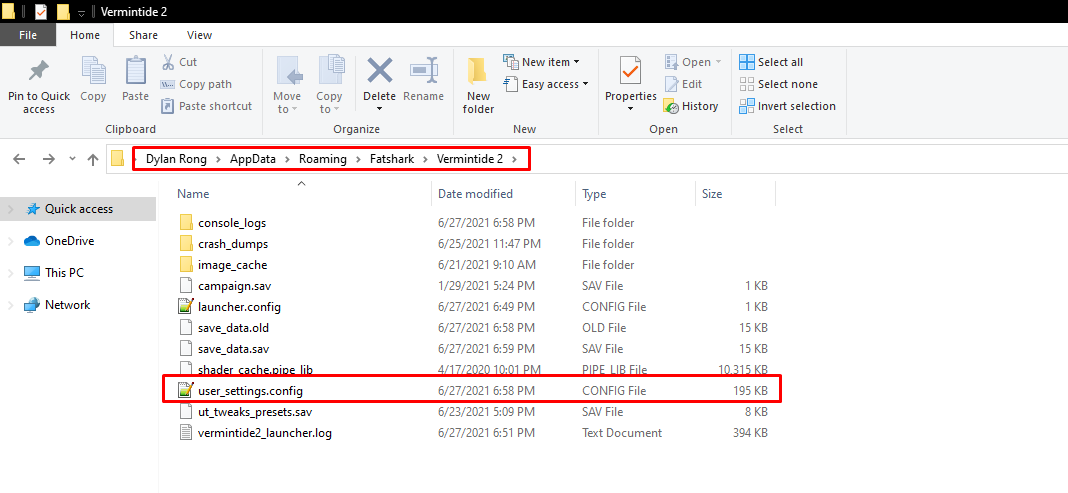Click the Up directory arrow
This screenshot has width=1068, height=493.
[x=93, y=159]
